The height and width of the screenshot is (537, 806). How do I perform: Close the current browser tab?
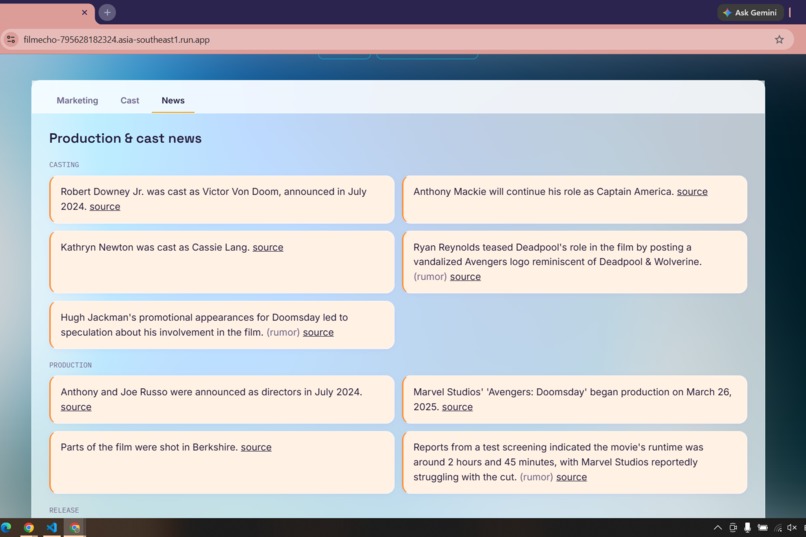coord(84,12)
